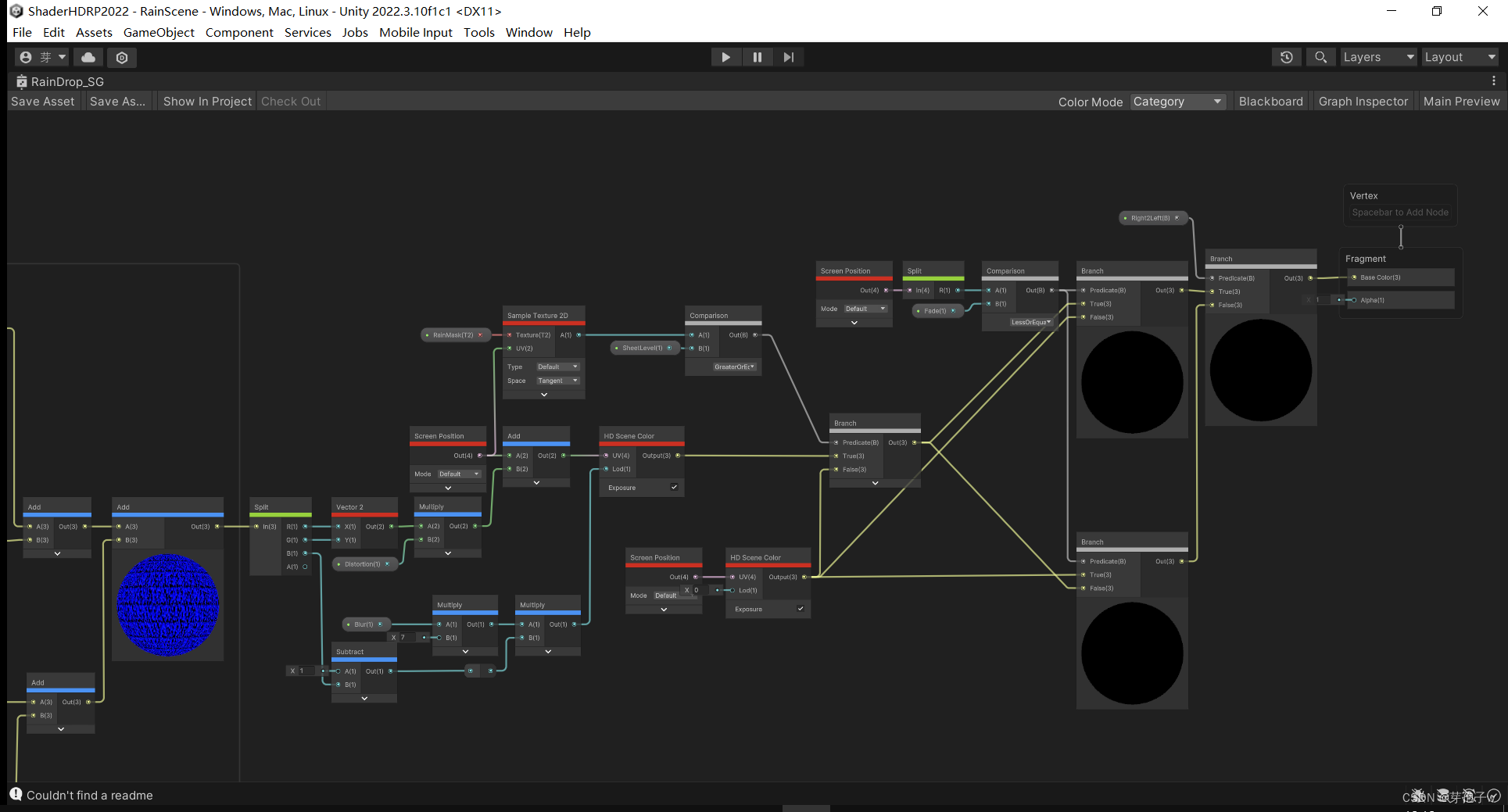This screenshot has height=812, width=1508.
Task: Click the Base Color(3) fragment block
Action: click(x=1400, y=277)
